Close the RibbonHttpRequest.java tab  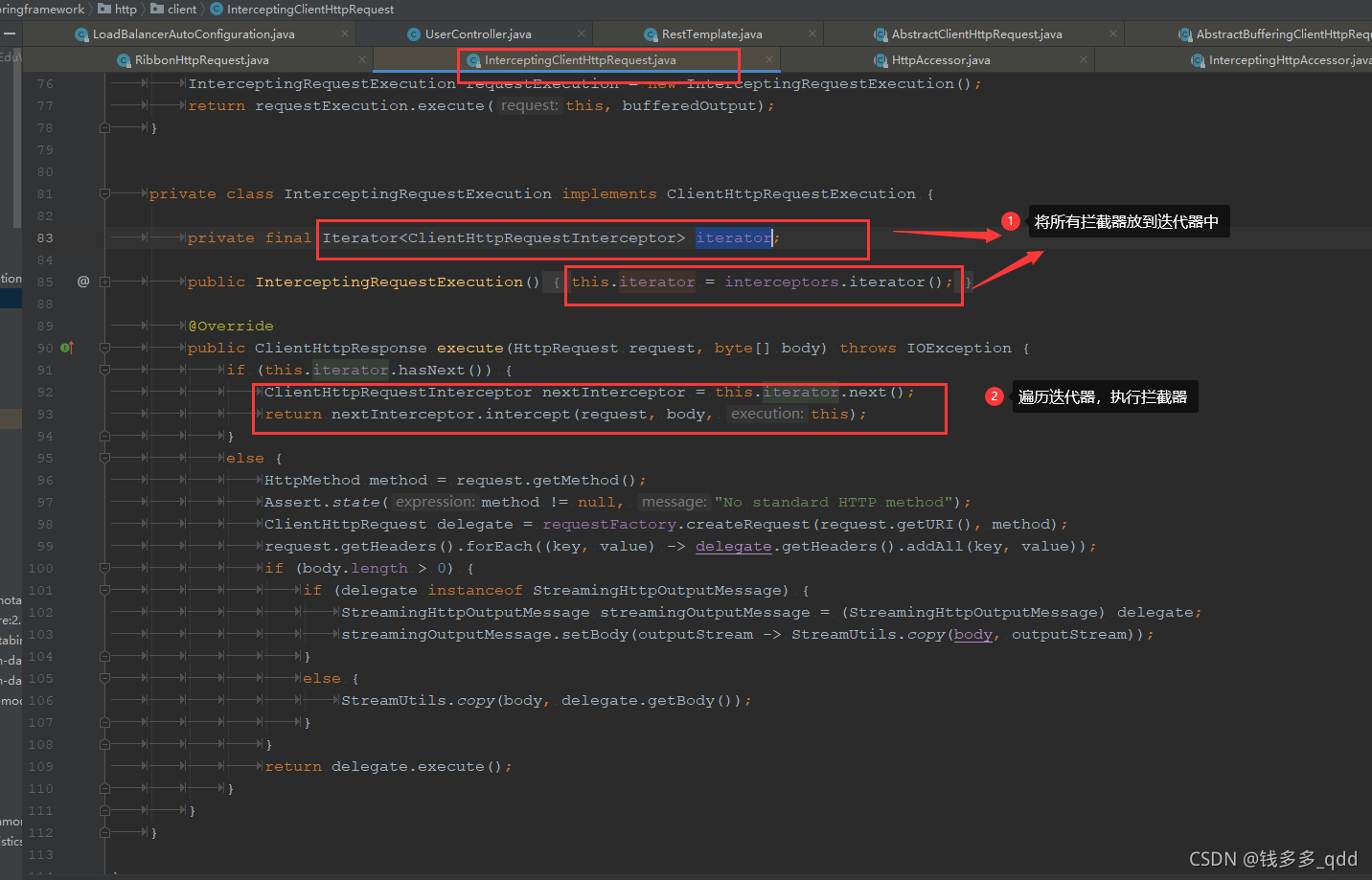click(362, 59)
